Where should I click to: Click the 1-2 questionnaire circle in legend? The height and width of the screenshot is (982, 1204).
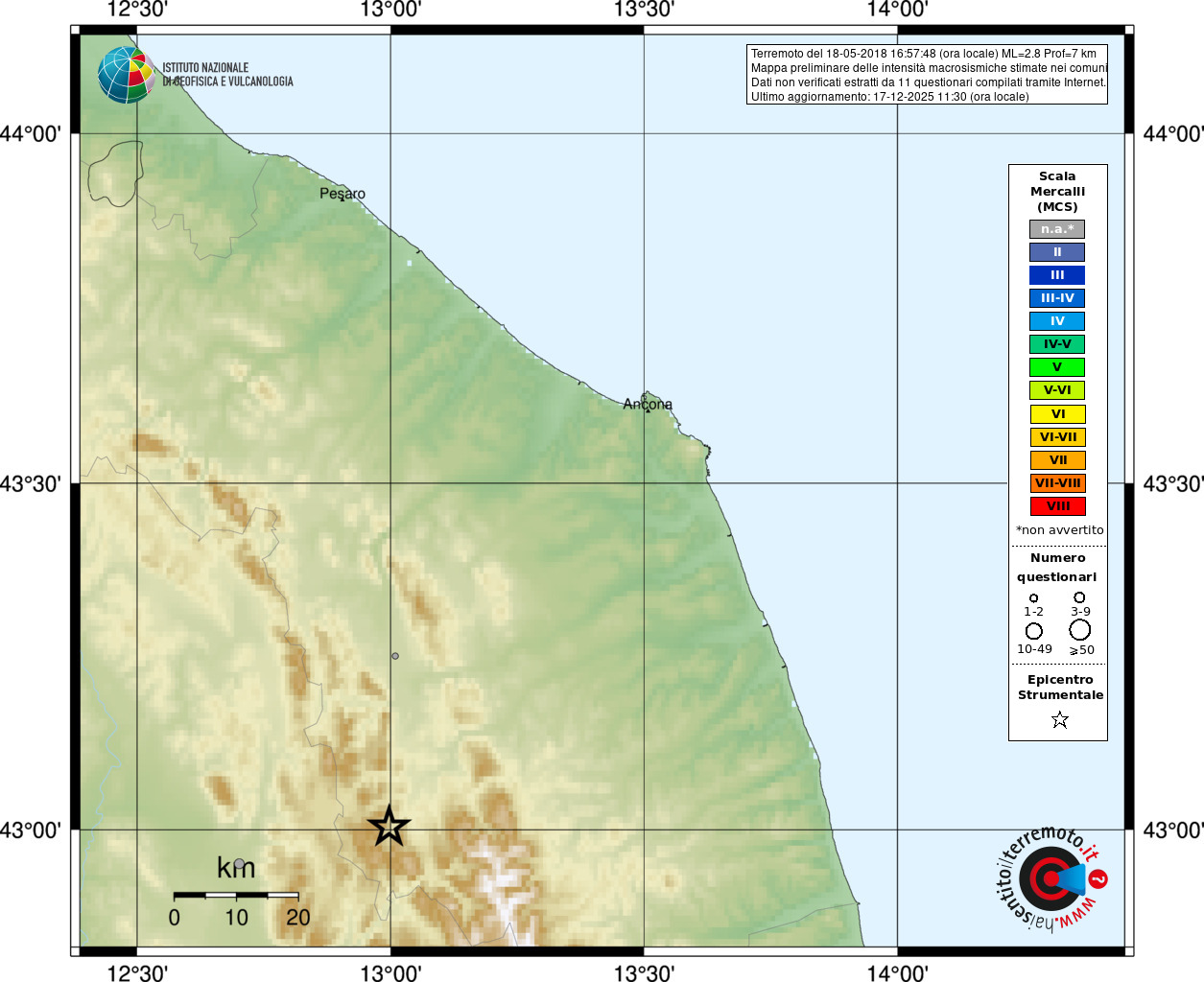(1033, 598)
